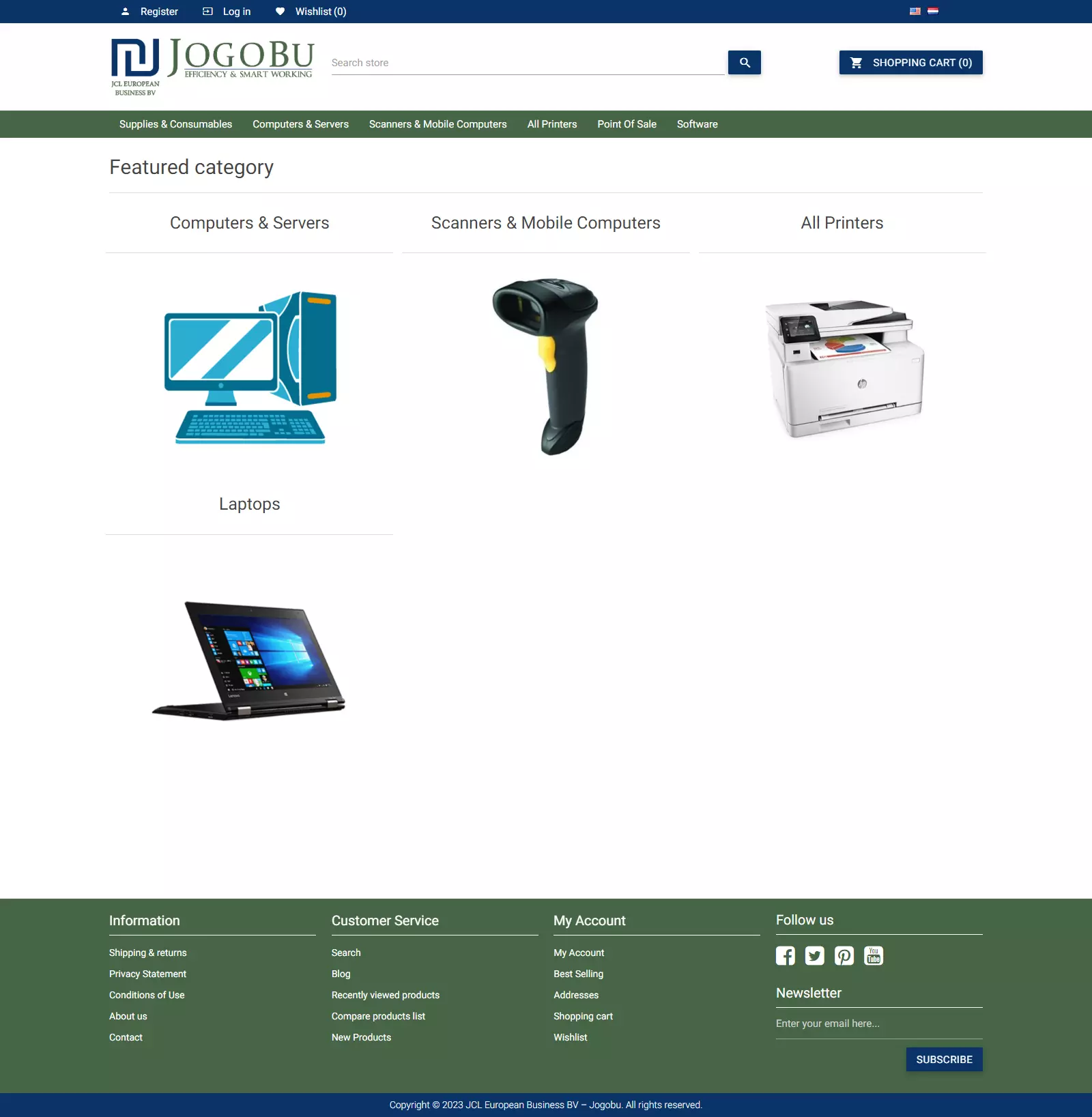1092x1117 pixels.
Task: Click newsletter email input field
Action: click(x=878, y=1024)
